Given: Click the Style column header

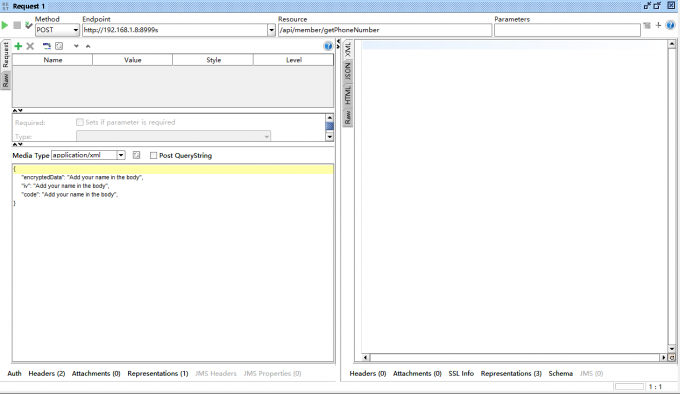Looking at the screenshot, I should click(213, 60).
